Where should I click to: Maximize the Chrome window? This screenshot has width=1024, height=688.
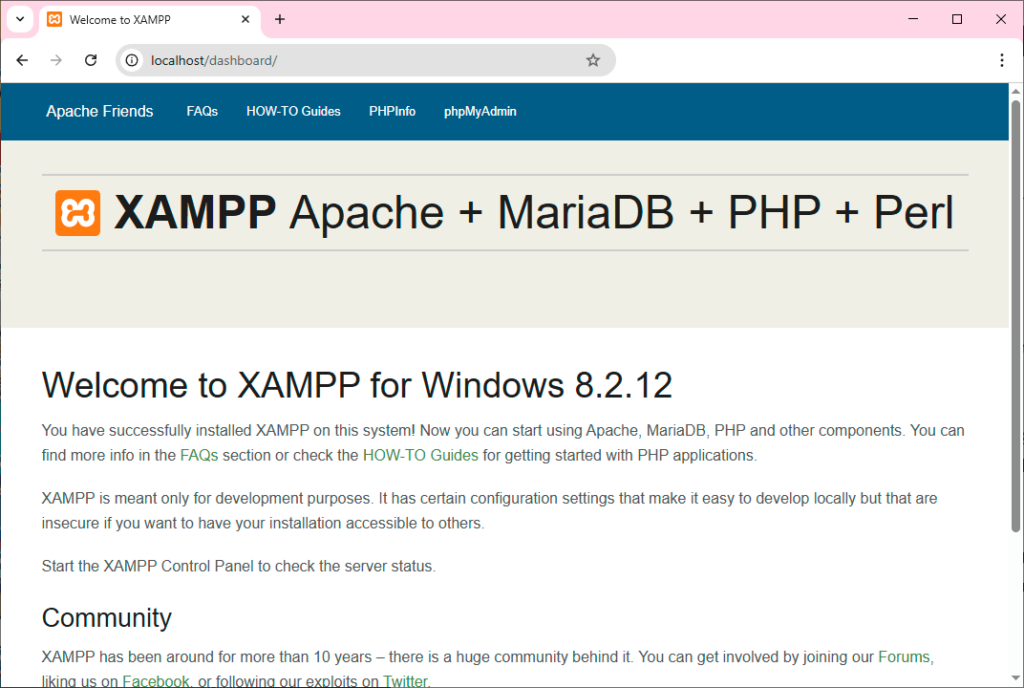coord(957,19)
